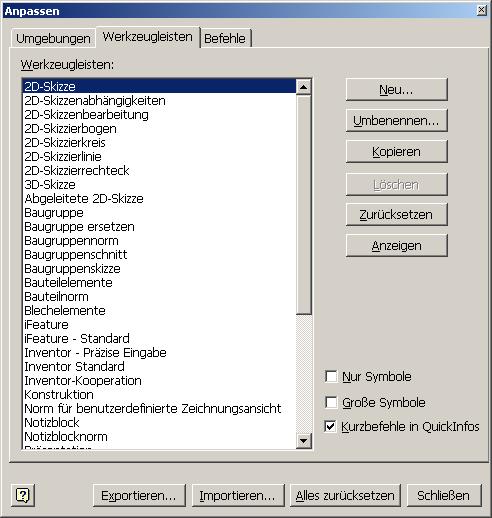The image size is (492, 518).
Task: Click the help question mark icon
Action: click(23, 495)
